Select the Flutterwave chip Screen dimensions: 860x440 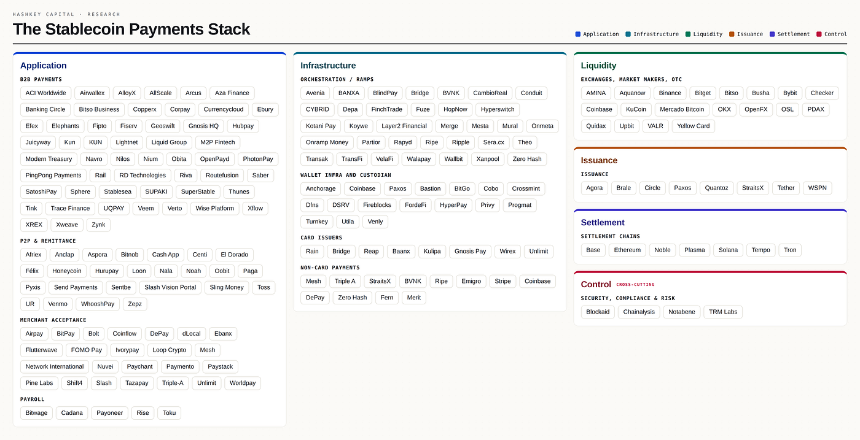(41, 350)
